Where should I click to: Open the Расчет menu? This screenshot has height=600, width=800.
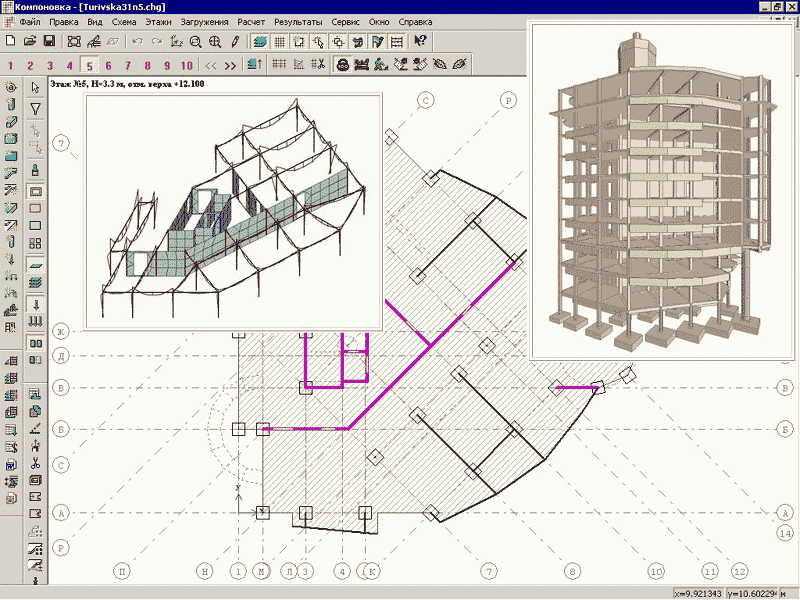251,21
